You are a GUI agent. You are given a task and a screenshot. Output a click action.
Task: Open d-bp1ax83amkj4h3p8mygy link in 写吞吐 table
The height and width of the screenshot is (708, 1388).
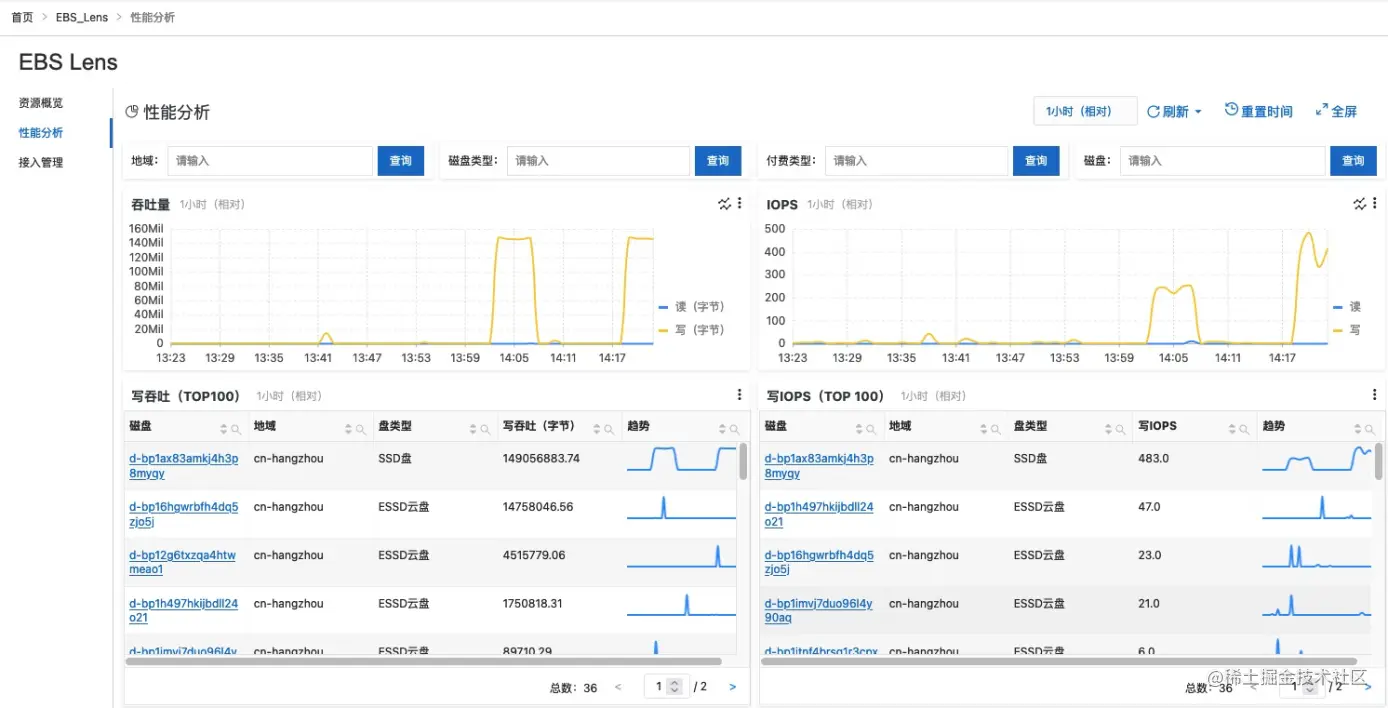pyautogui.click(x=184, y=466)
